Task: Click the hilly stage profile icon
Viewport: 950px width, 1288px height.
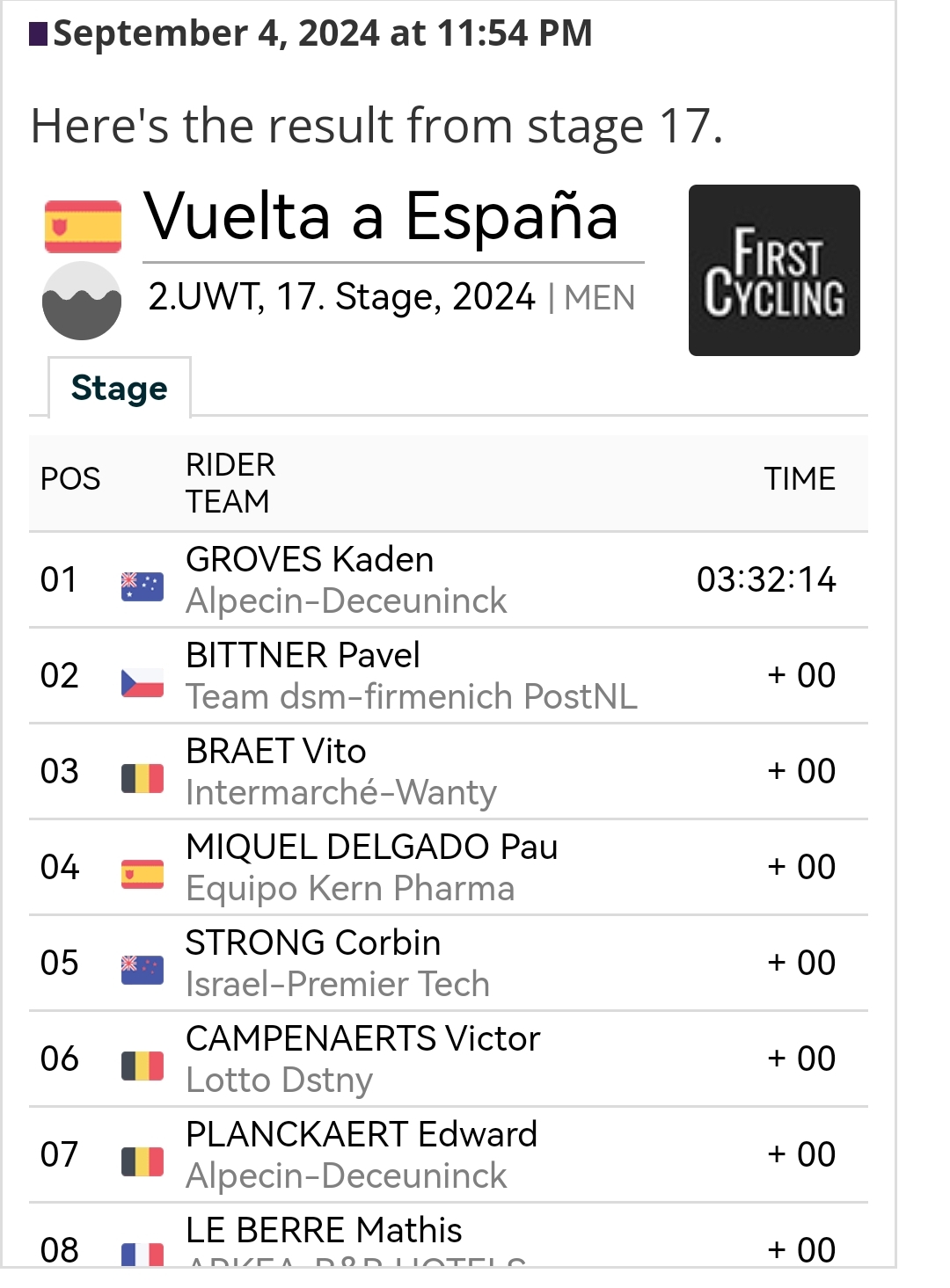Action: (82, 301)
